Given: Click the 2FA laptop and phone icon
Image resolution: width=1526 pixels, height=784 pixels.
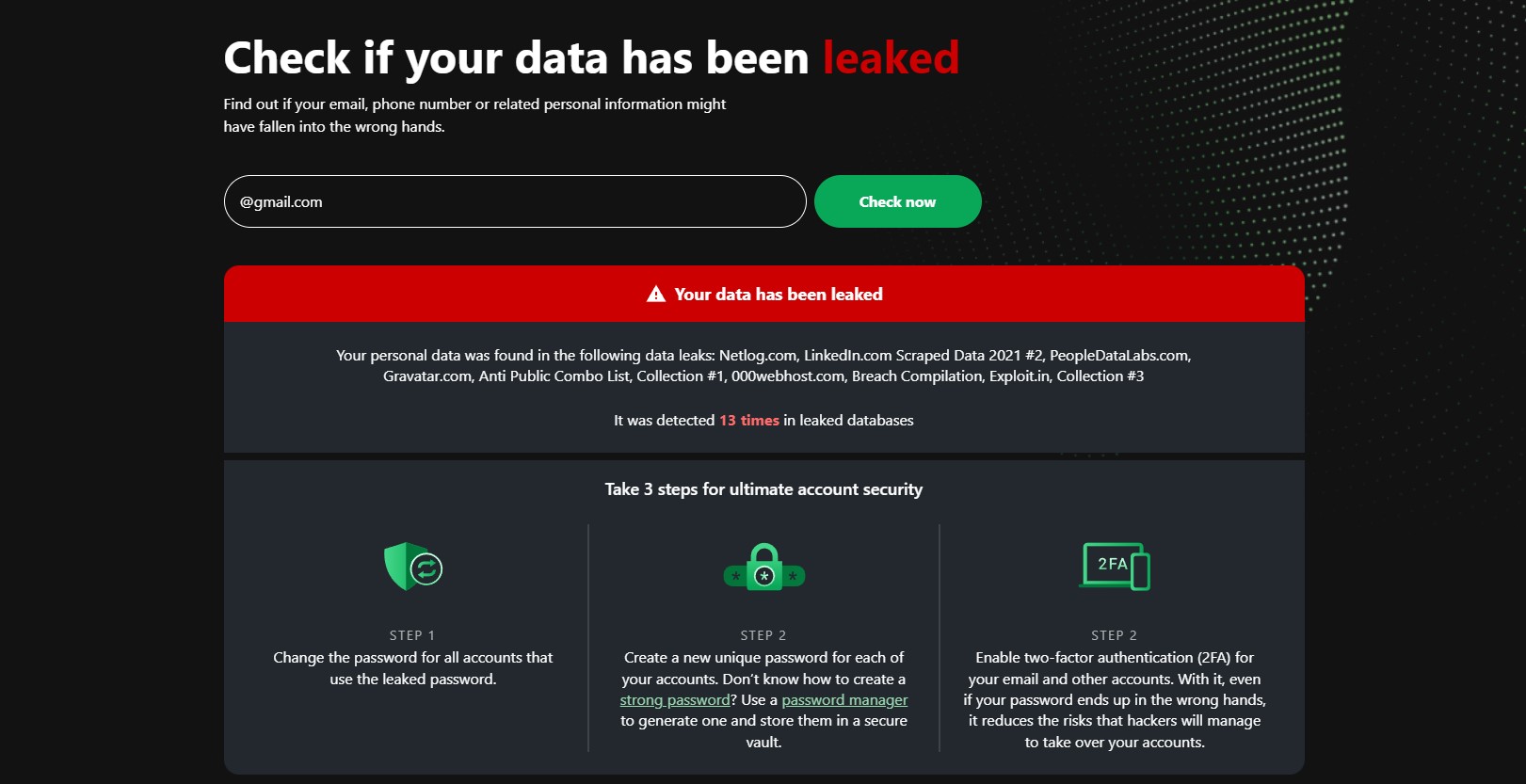Looking at the screenshot, I should click(1115, 567).
